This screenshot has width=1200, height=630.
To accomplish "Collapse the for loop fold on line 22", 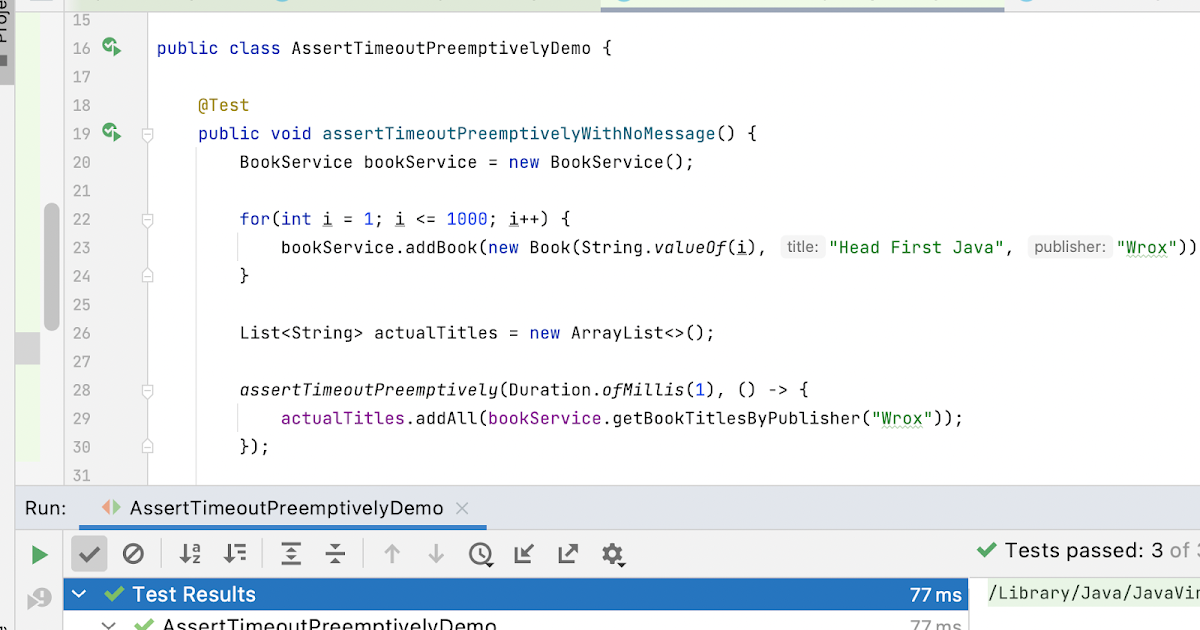I will [147, 218].
